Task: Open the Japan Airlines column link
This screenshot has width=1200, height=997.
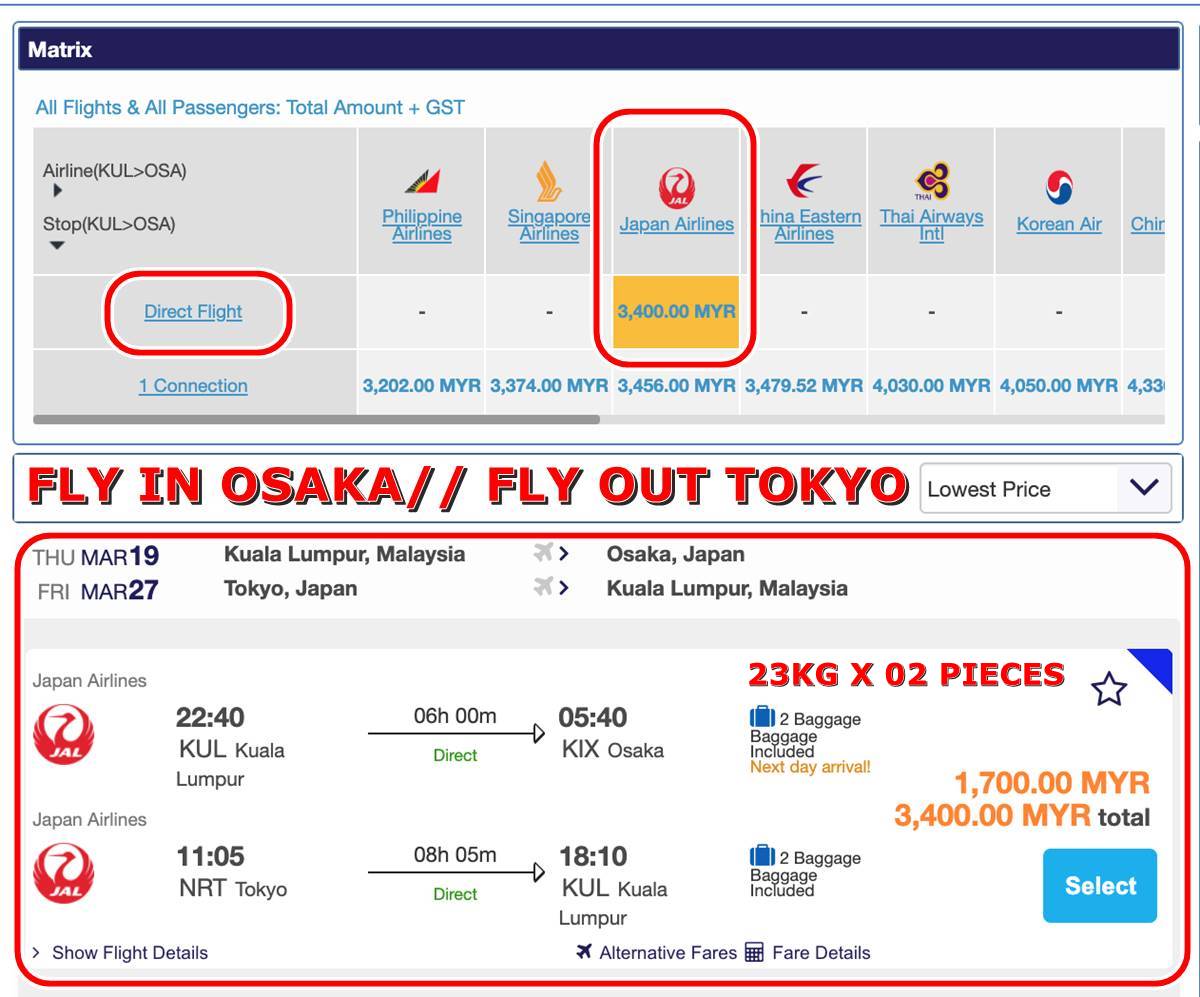Action: [x=677, y=225]
